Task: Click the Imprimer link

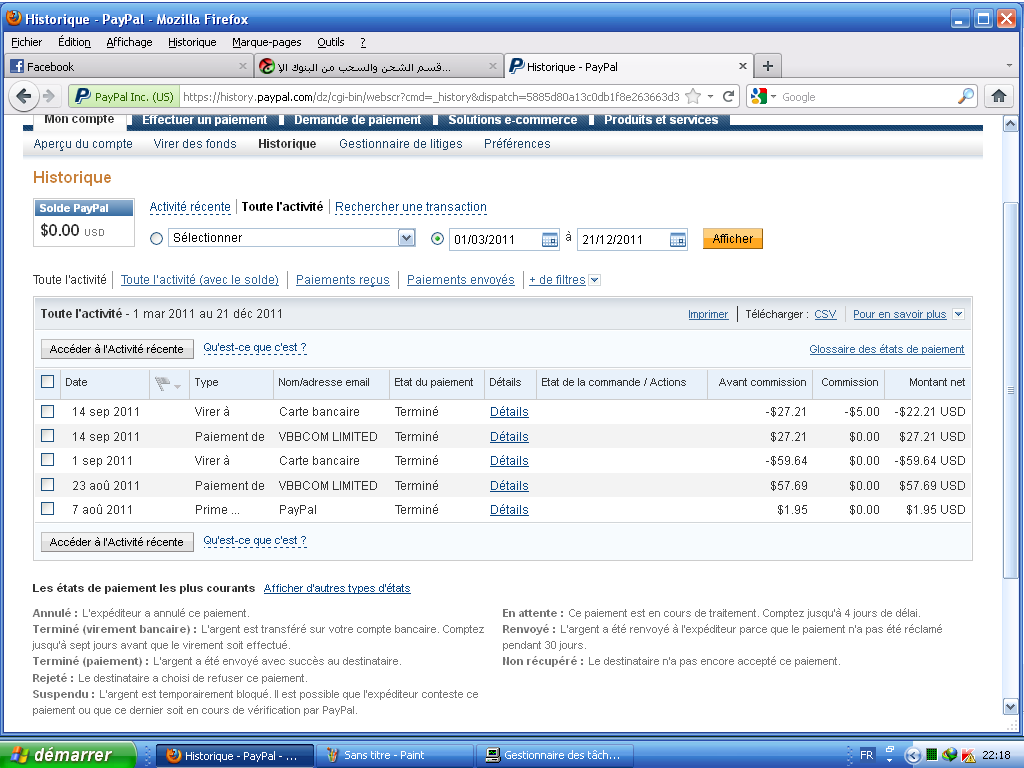Action: coord(708,314)
